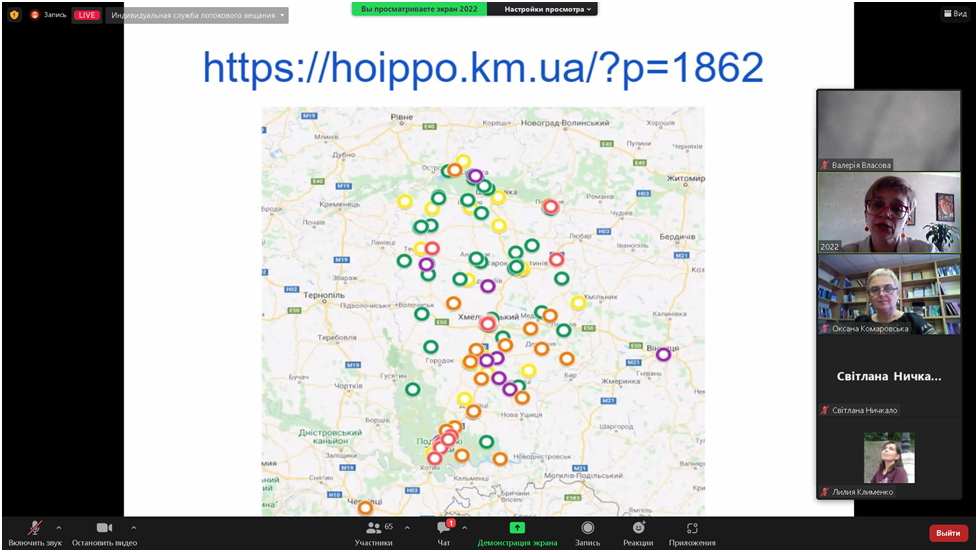Click muted mic icon beside Світлана Ничкало

[x=825, y=410]
